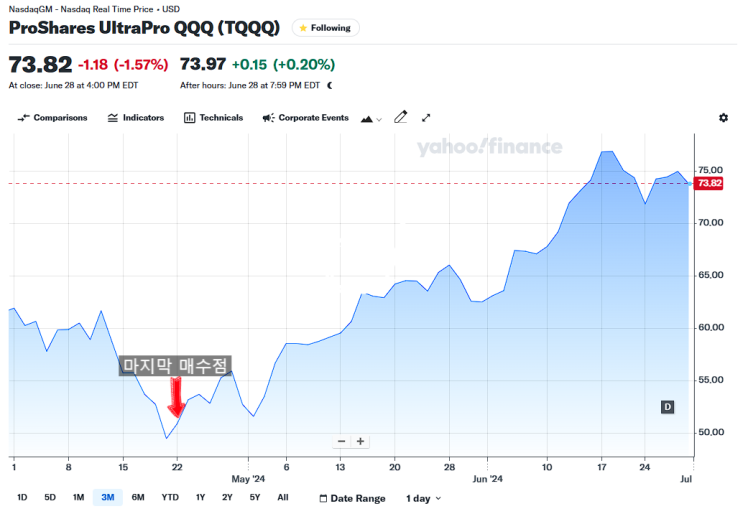Viewport: 743px width, 514px height.
Task: Select the 1Y time range
Action: (200, 497)
